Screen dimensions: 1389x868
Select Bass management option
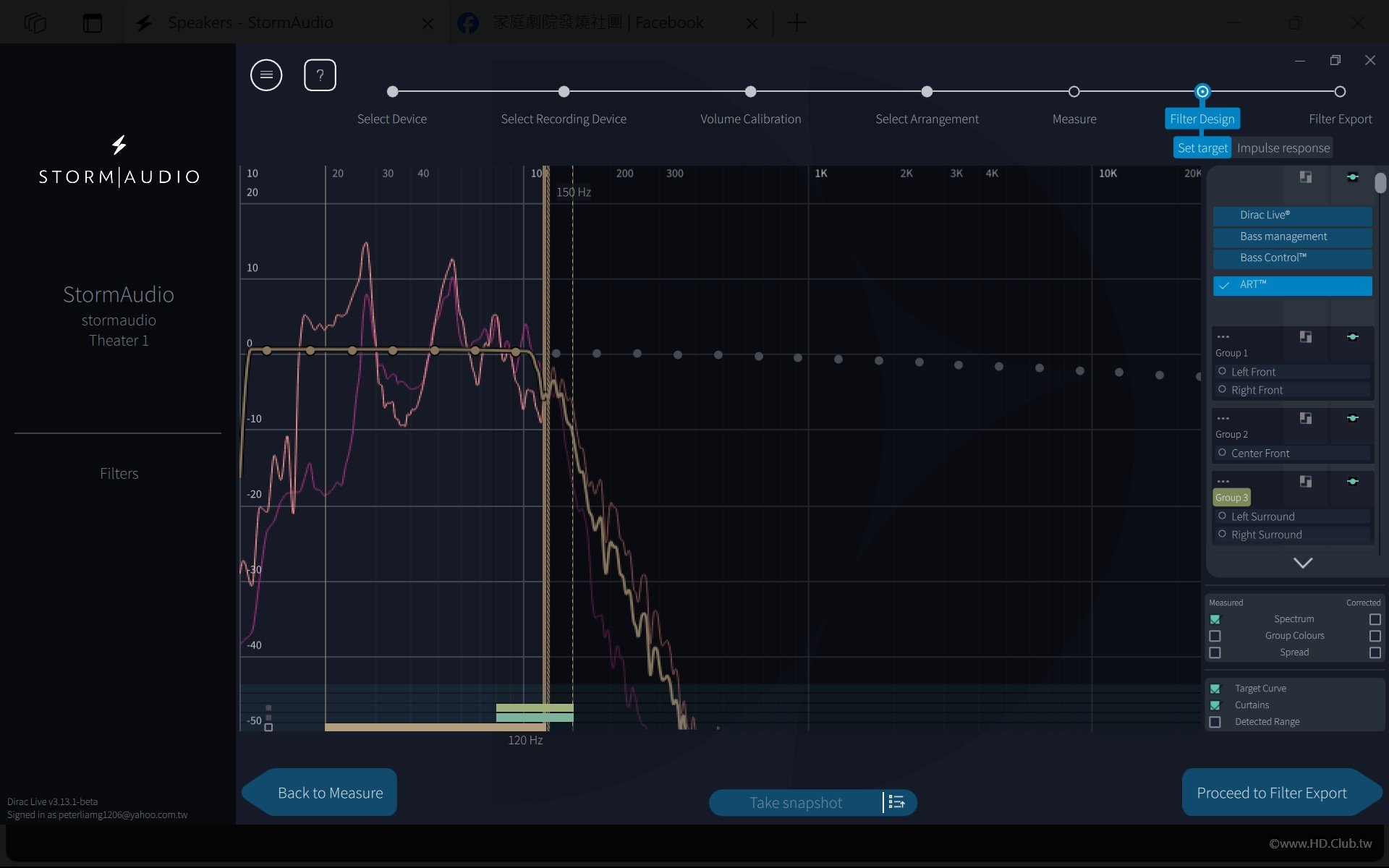(1292, 237)
